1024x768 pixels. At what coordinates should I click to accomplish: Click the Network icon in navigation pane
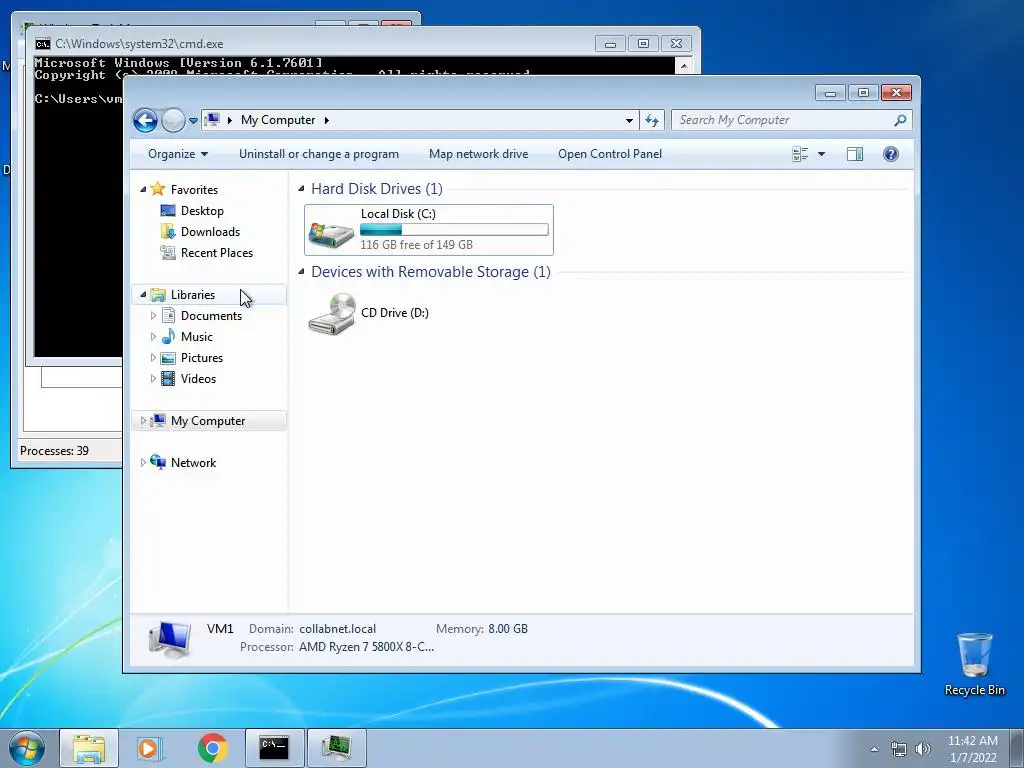[157, 462]
